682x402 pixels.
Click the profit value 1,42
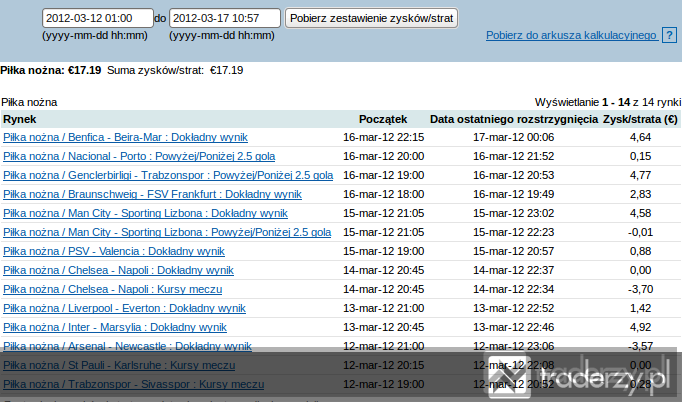click(x=640, y=308)
